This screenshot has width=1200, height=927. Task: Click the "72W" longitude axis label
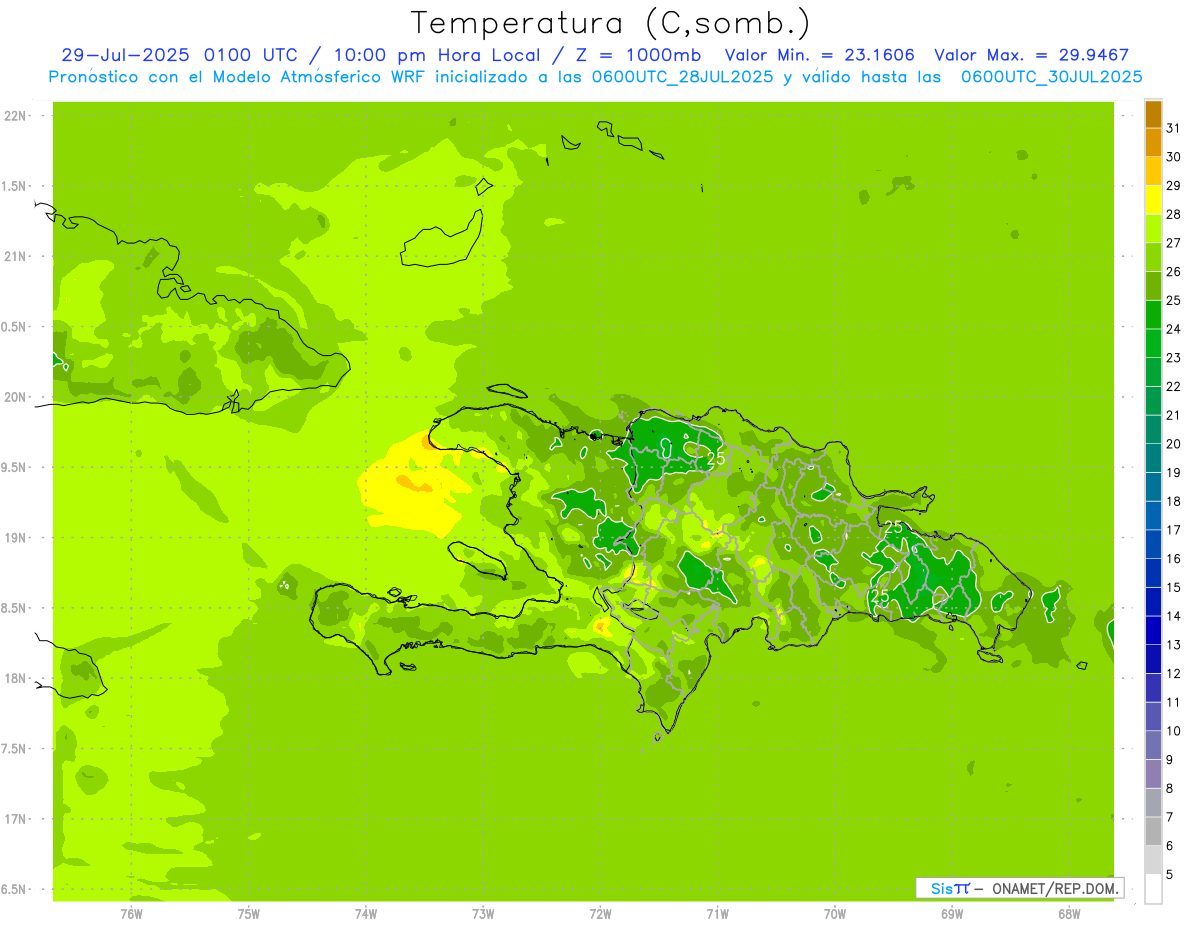click(x=600, y=914)
